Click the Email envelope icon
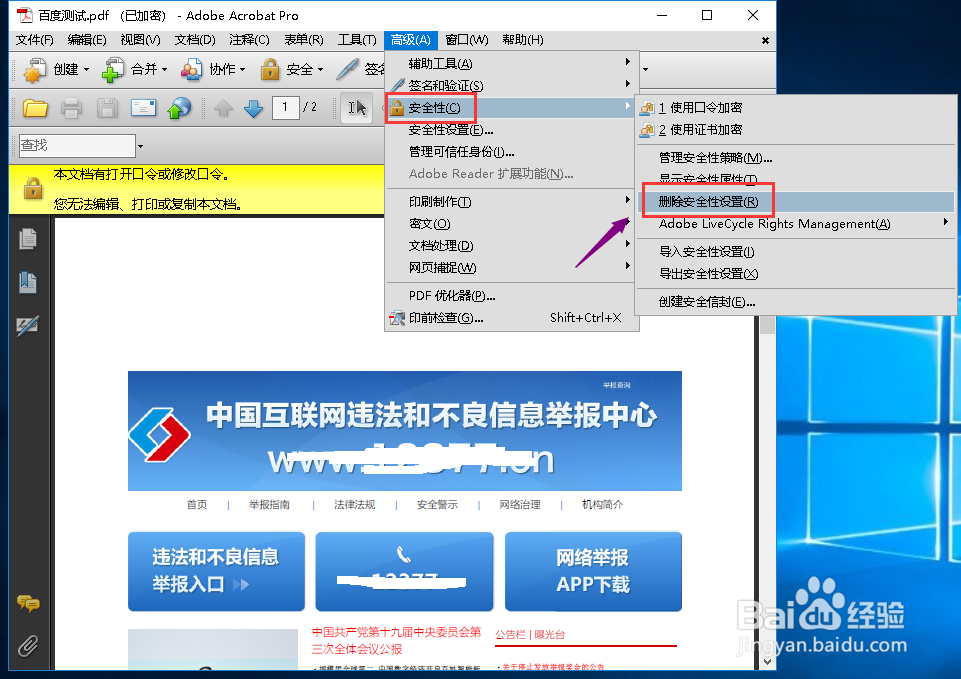This screenshot has width=961, height=679. tap(143, 108)
